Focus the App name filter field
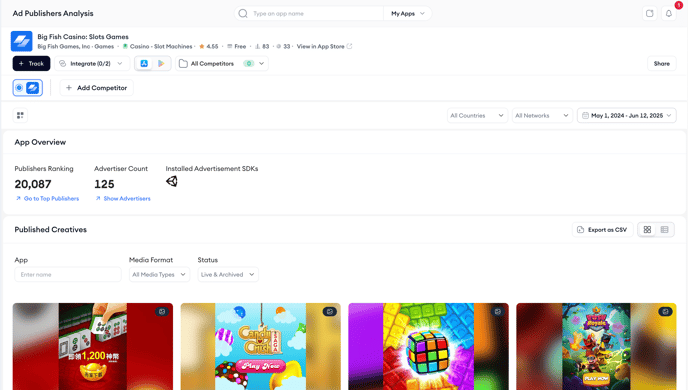 68,275
